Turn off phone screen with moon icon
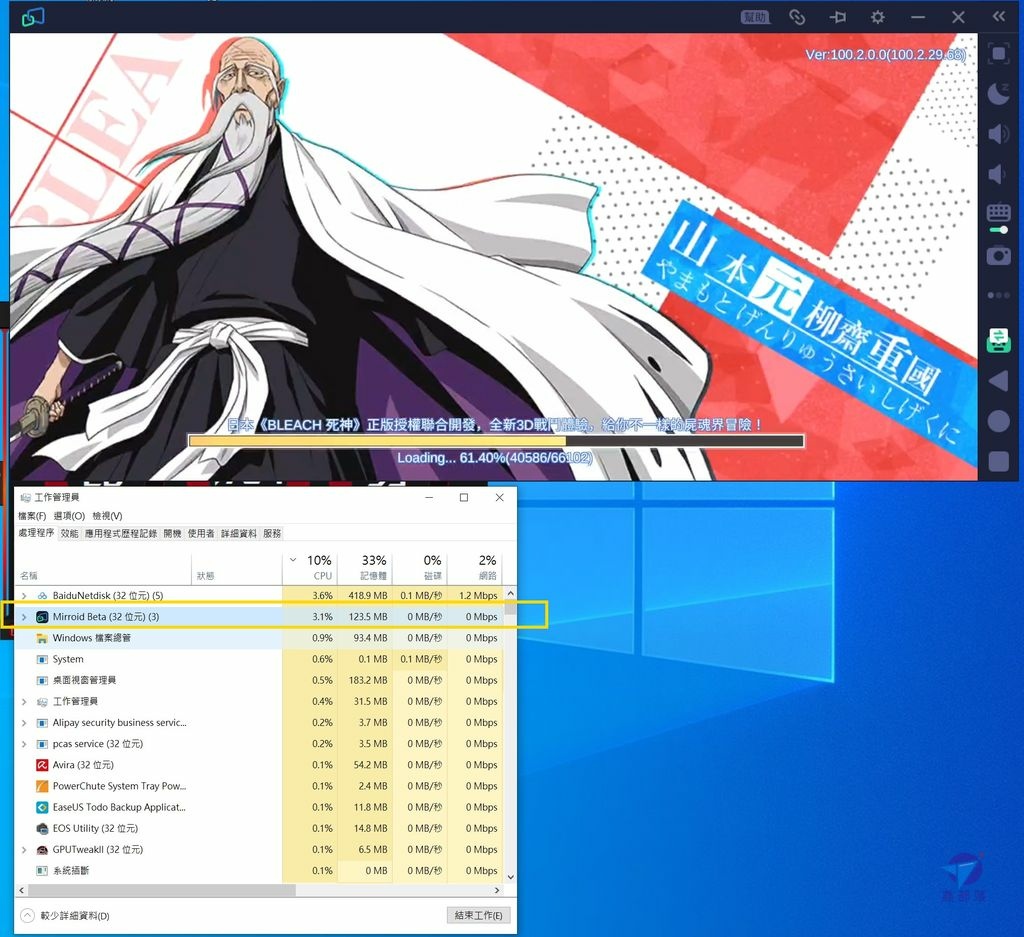 (x=999, y=94)
